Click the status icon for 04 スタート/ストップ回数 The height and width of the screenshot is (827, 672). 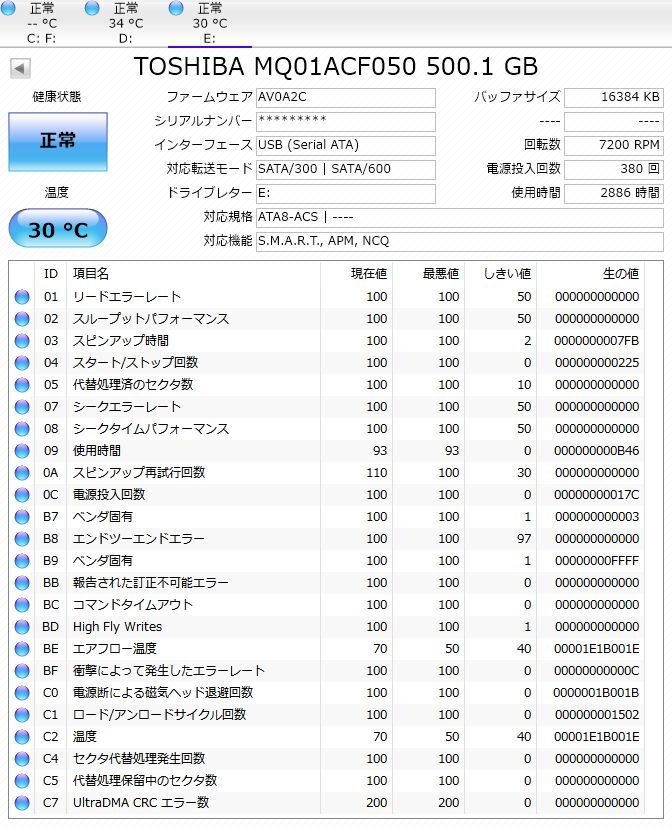[x=22, y=363]
